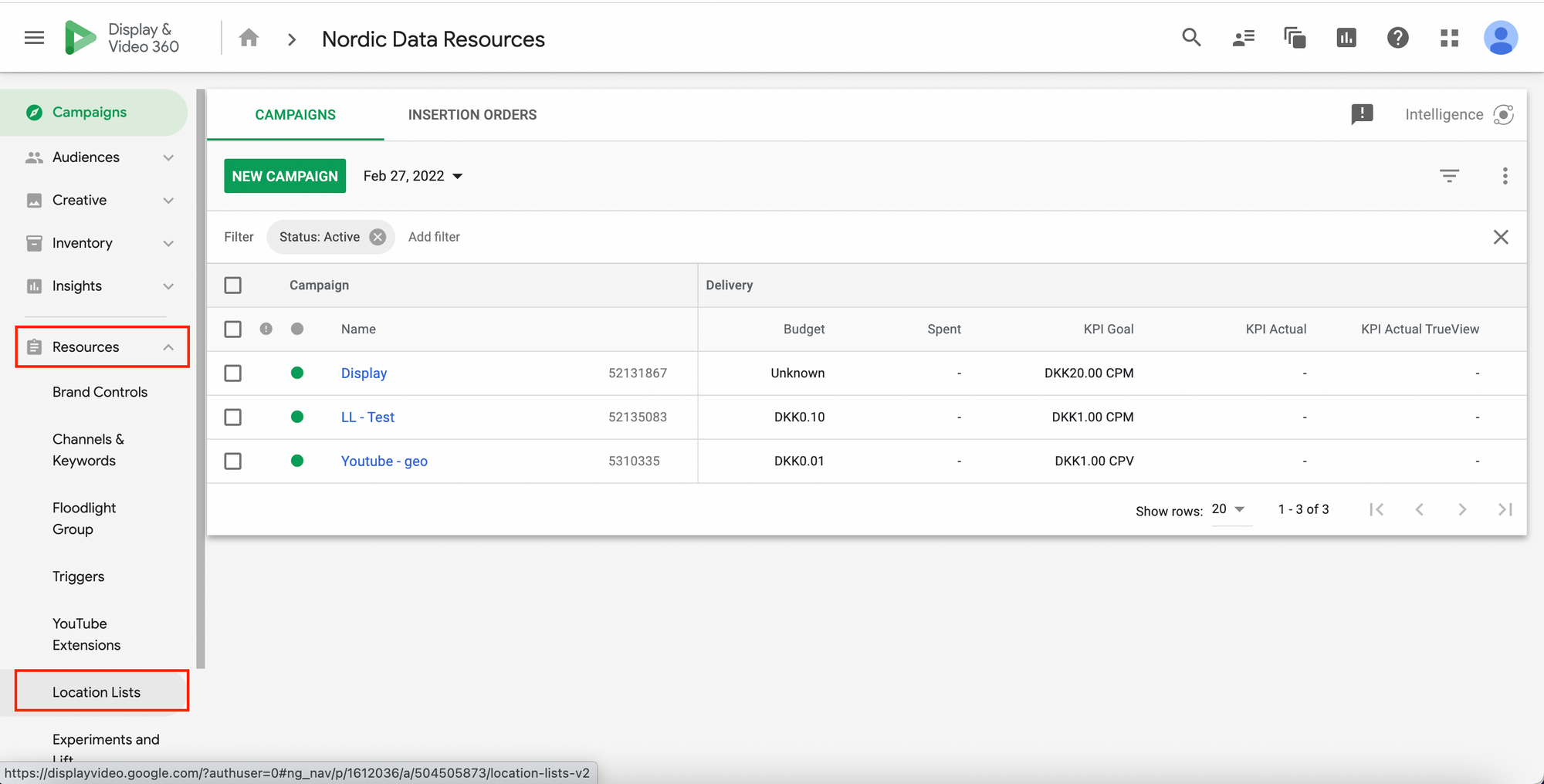This screenshot has width=1544, height=784.
Task: Click the breadcrumb chevron arrow
Action: (x=292, y=39)
